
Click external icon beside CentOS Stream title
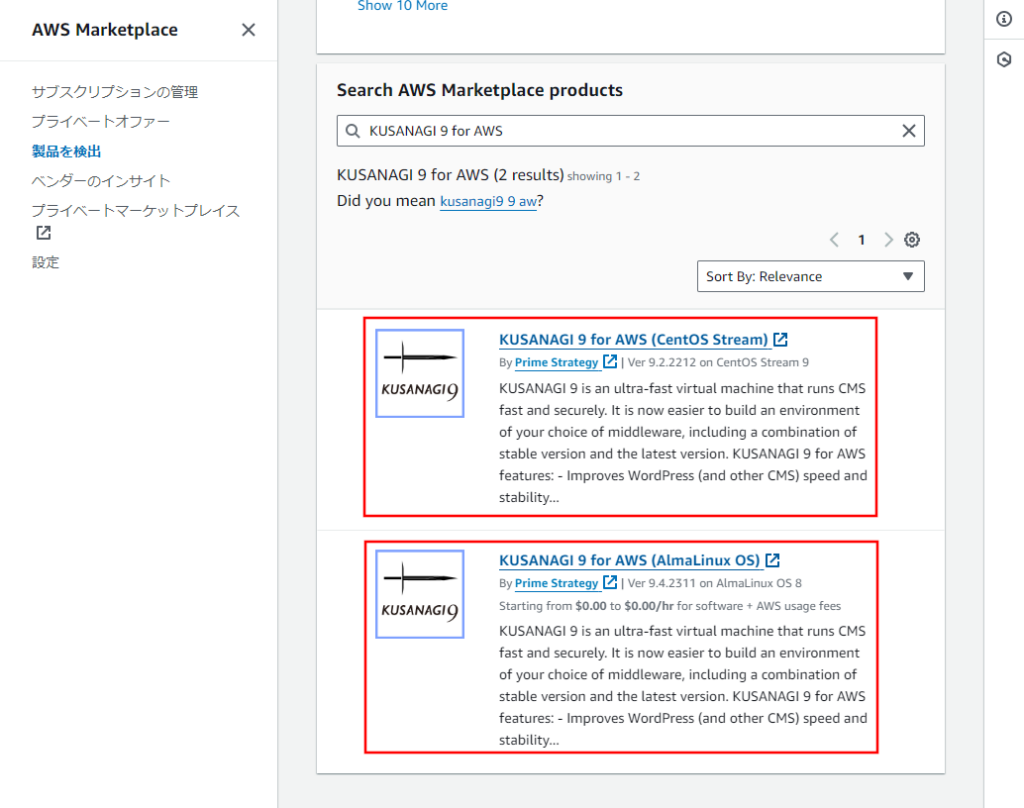coord(780,340)
